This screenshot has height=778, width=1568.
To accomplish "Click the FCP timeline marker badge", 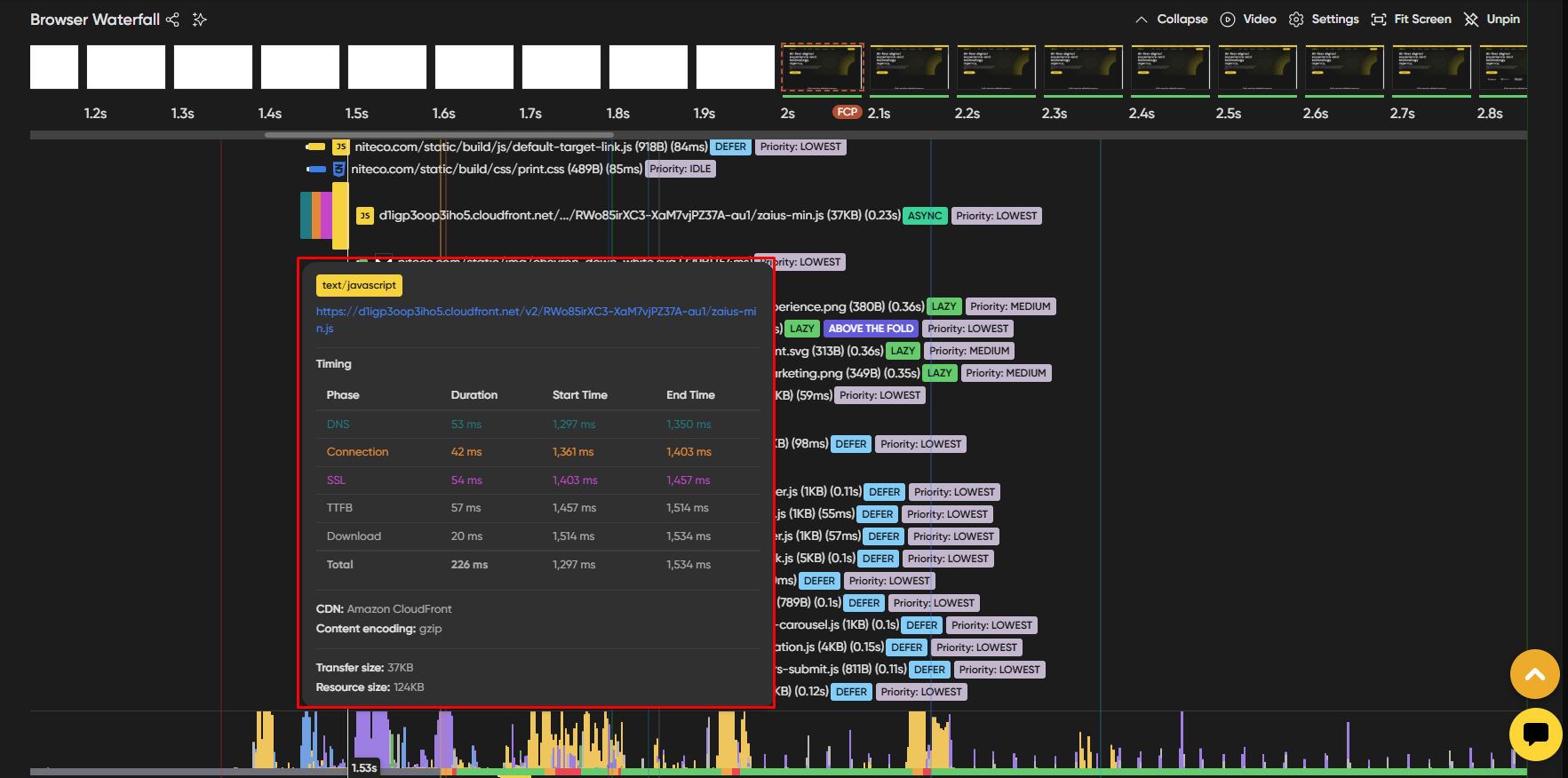I will point(847,113).
